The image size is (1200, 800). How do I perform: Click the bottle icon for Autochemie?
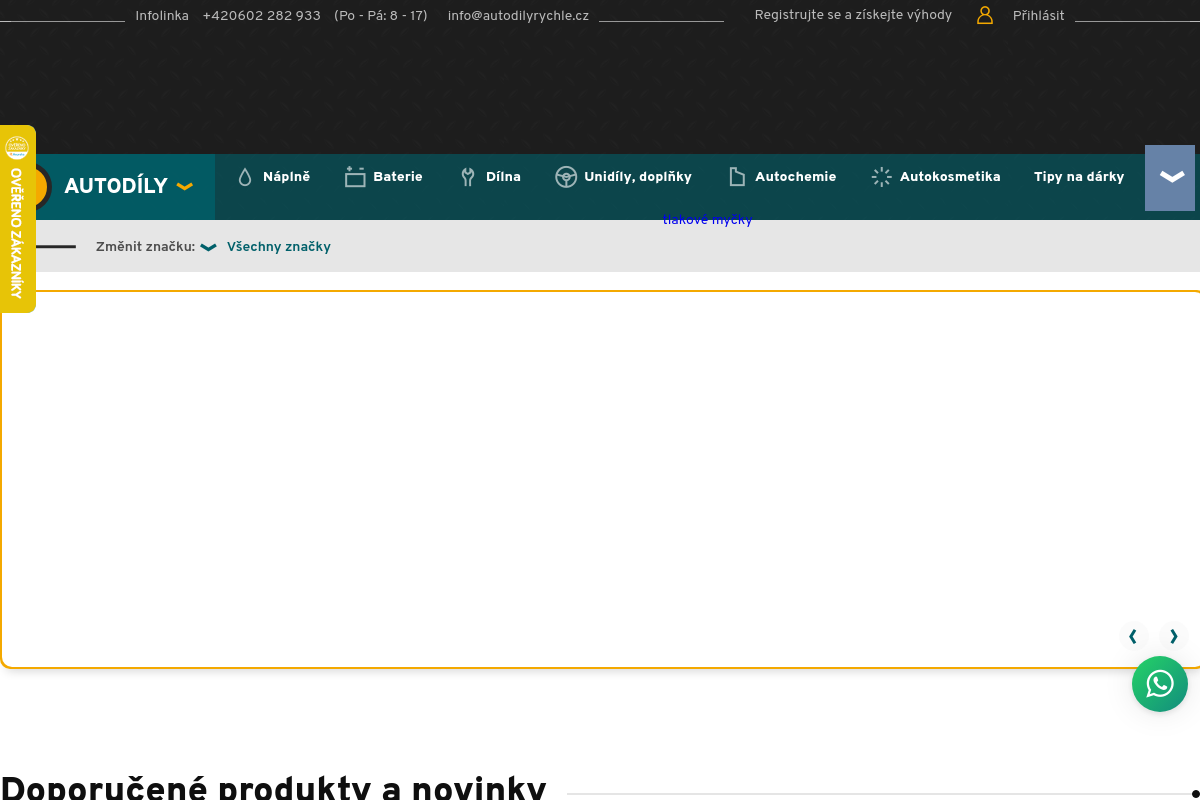737,177
